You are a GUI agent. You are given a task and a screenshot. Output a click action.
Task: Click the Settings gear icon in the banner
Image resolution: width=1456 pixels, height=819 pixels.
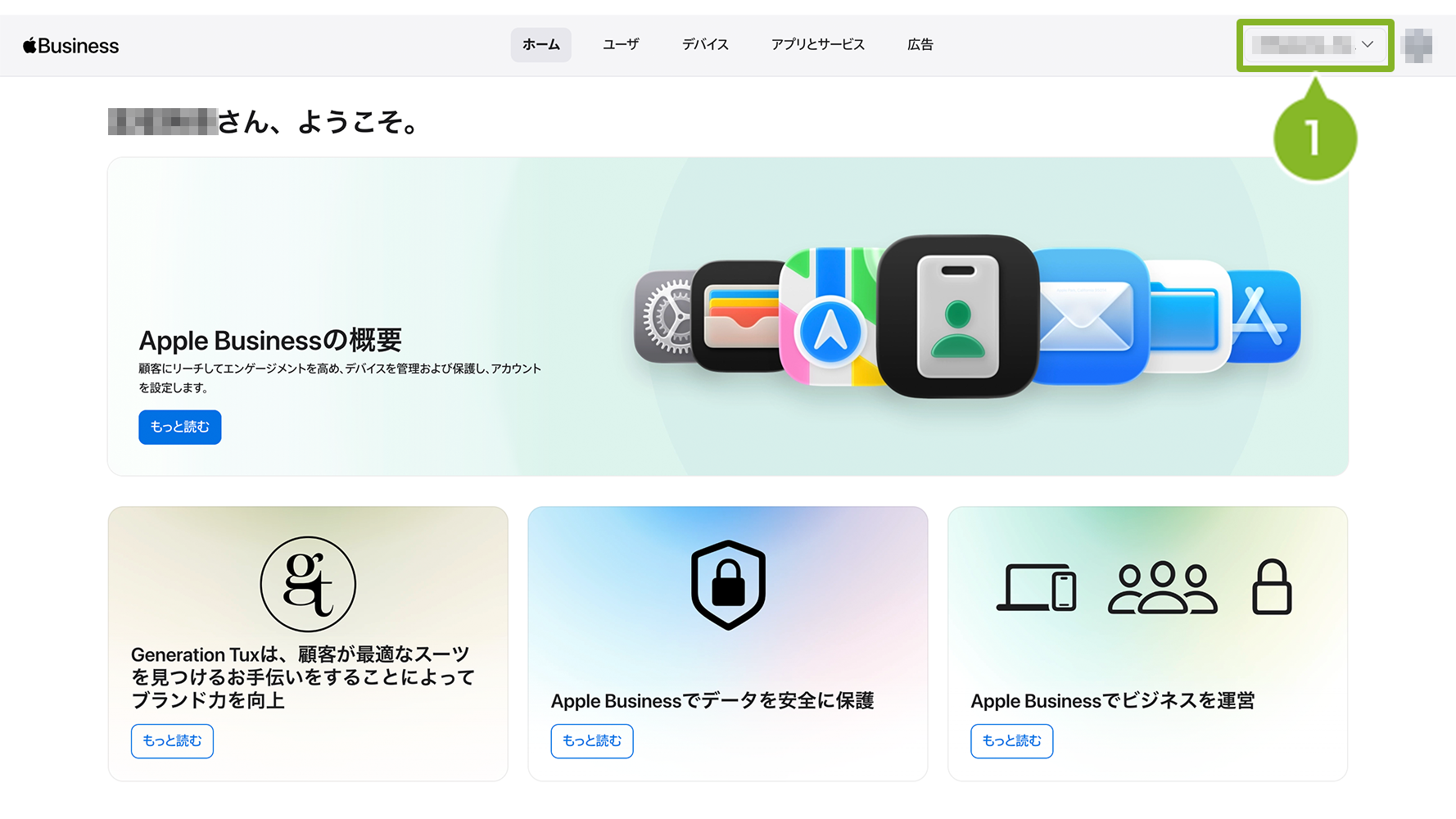(x=665, y=316)
